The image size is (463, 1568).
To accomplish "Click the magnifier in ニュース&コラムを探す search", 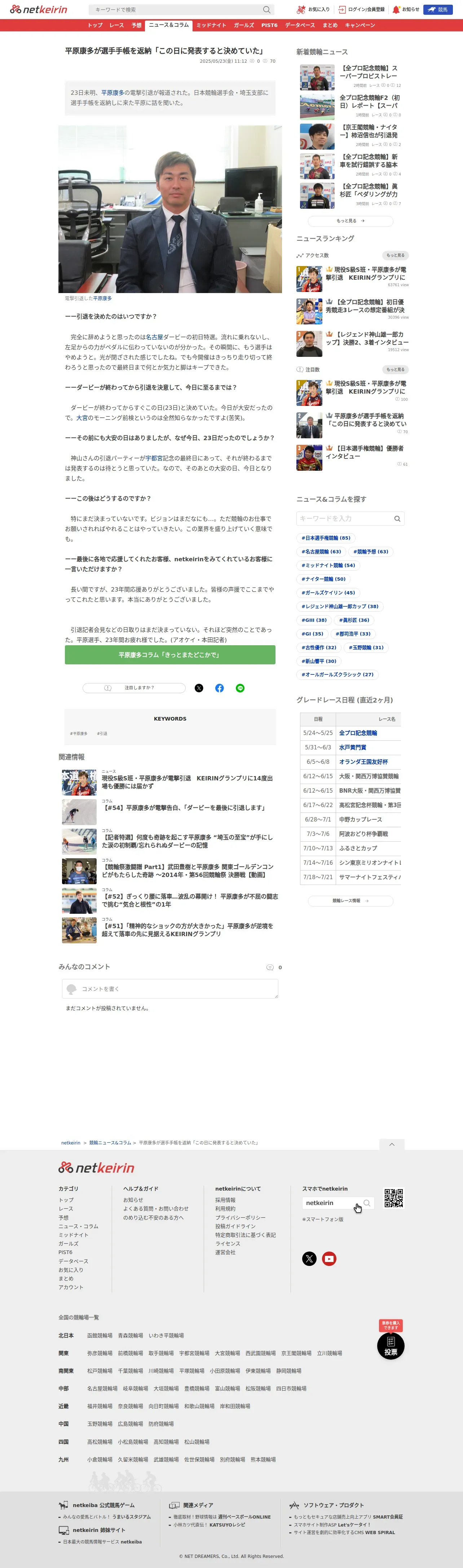I will click(x=397, y=519).
